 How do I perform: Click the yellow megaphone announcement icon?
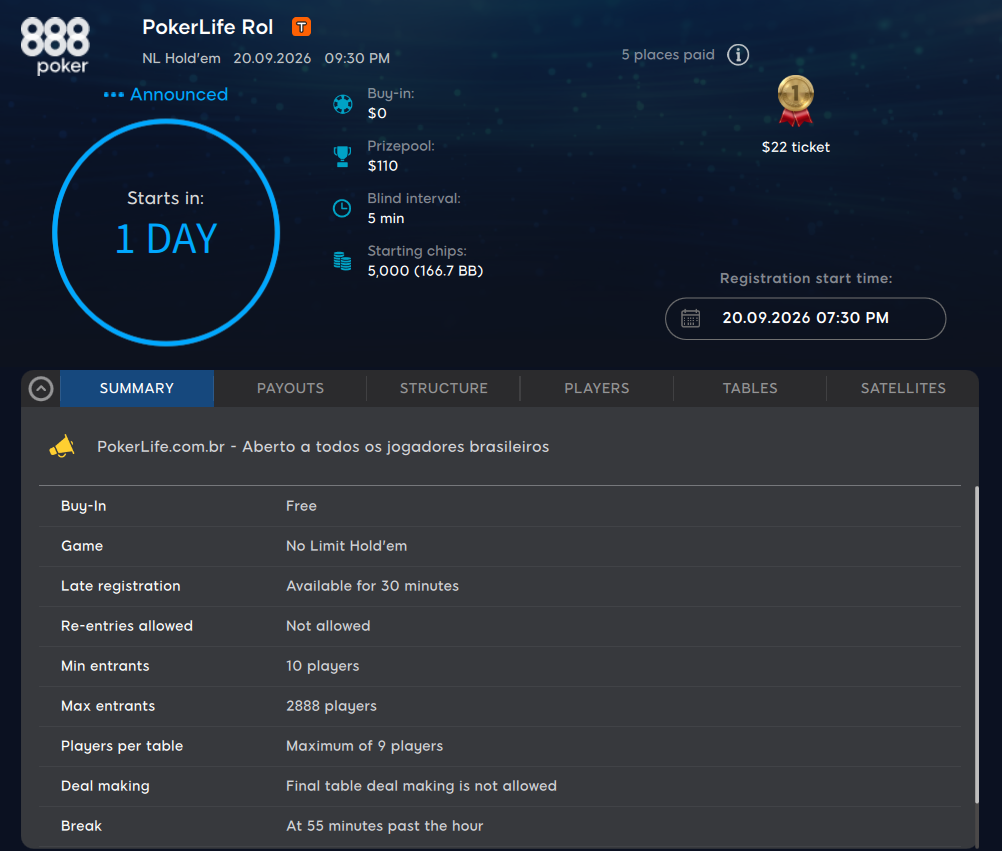(62, 447)
